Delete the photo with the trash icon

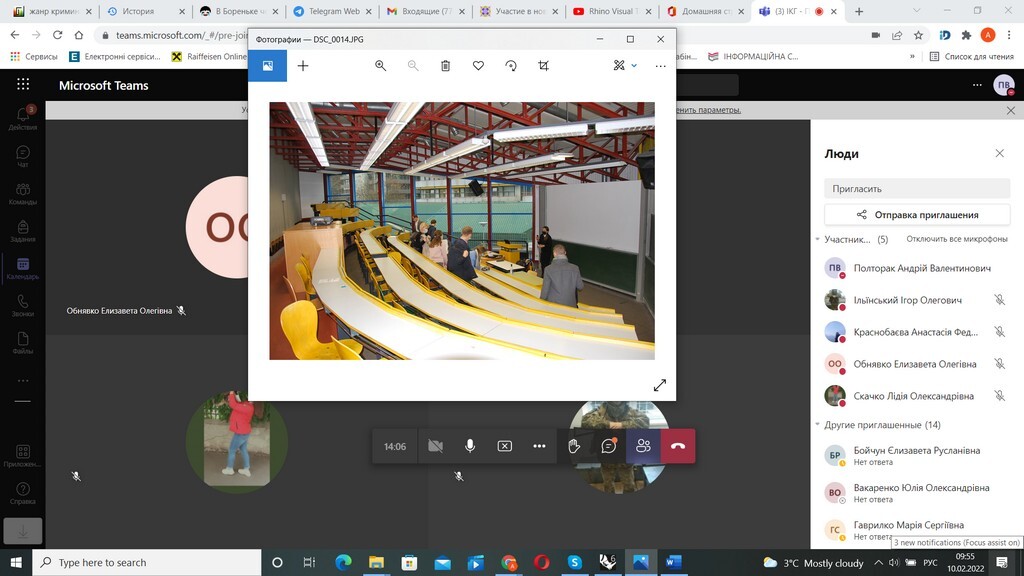446,66
